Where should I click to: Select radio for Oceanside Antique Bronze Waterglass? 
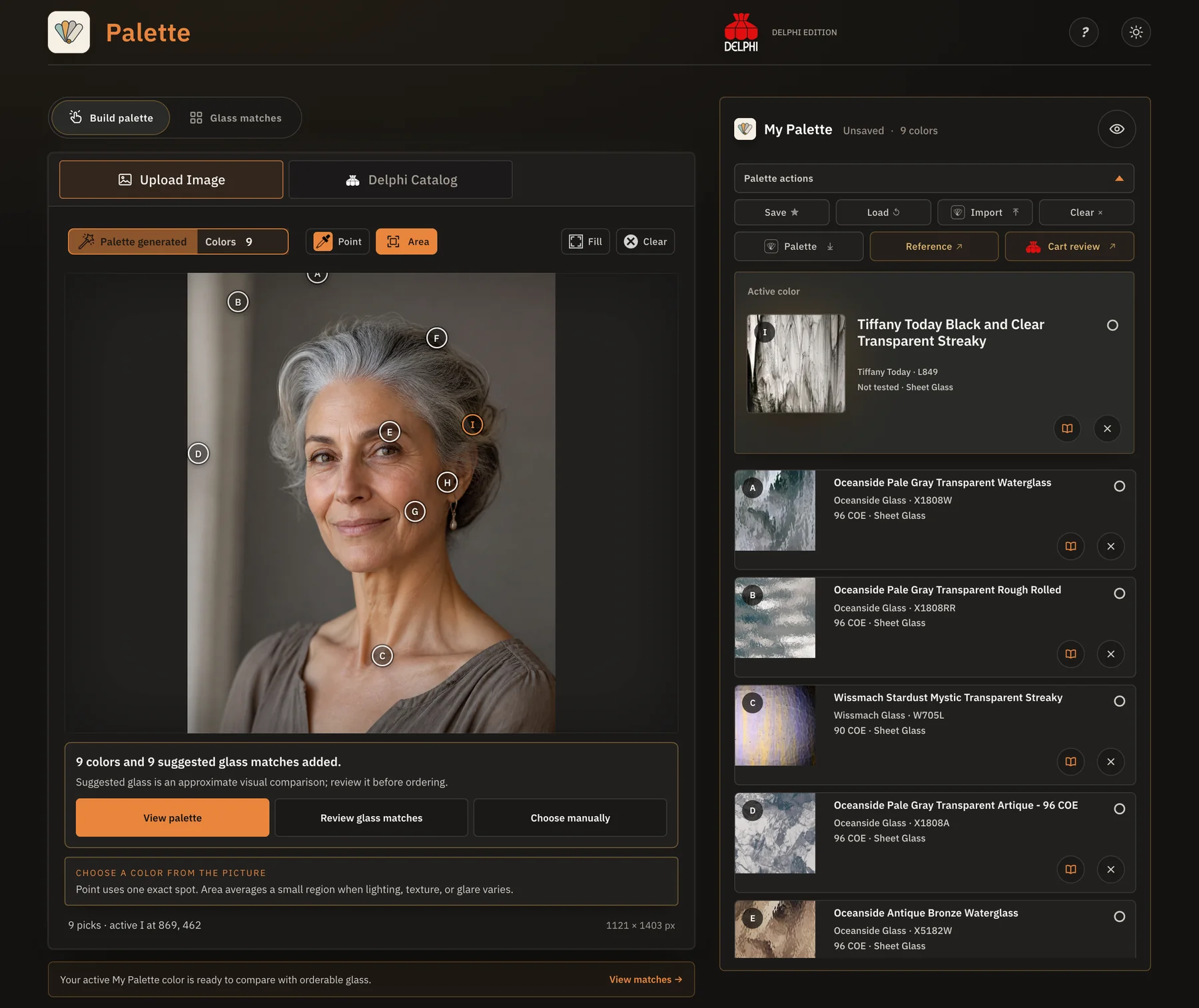click(x=1120, y=917)
